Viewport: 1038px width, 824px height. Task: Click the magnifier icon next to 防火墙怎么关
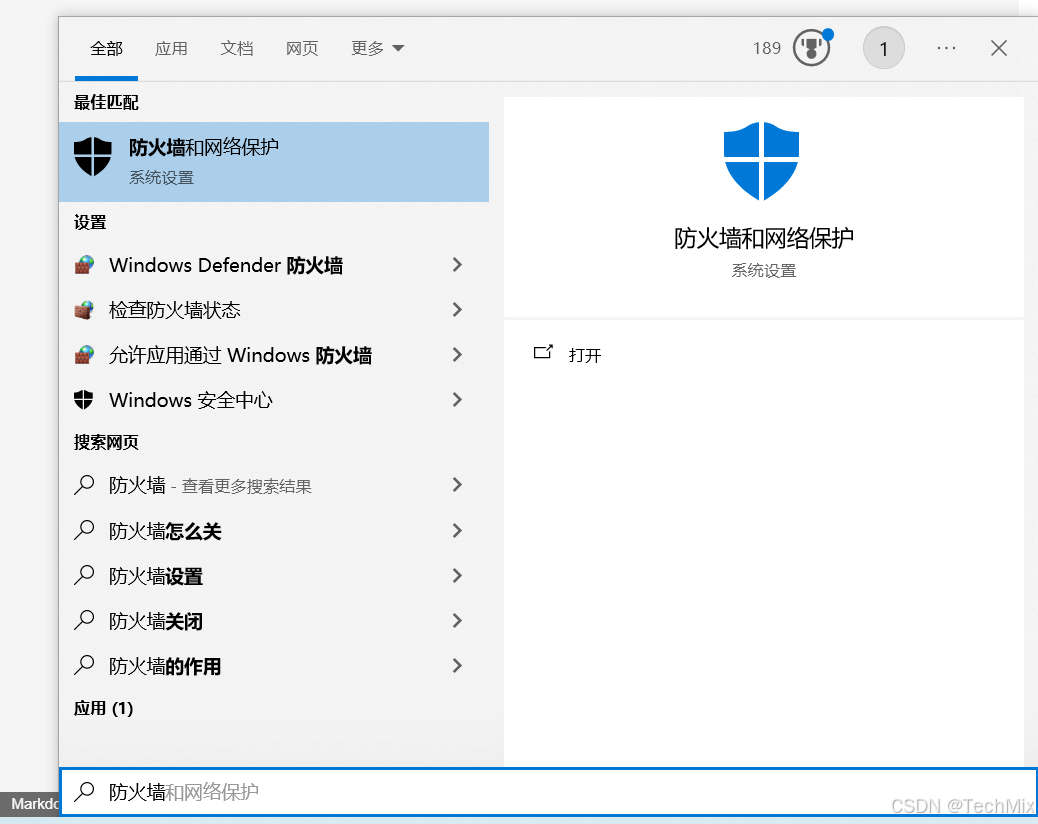click(x=84, y=530)
